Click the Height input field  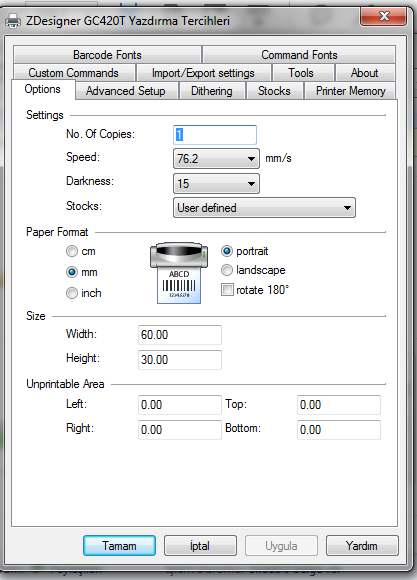pyautogui.click(x=180, y=360)
